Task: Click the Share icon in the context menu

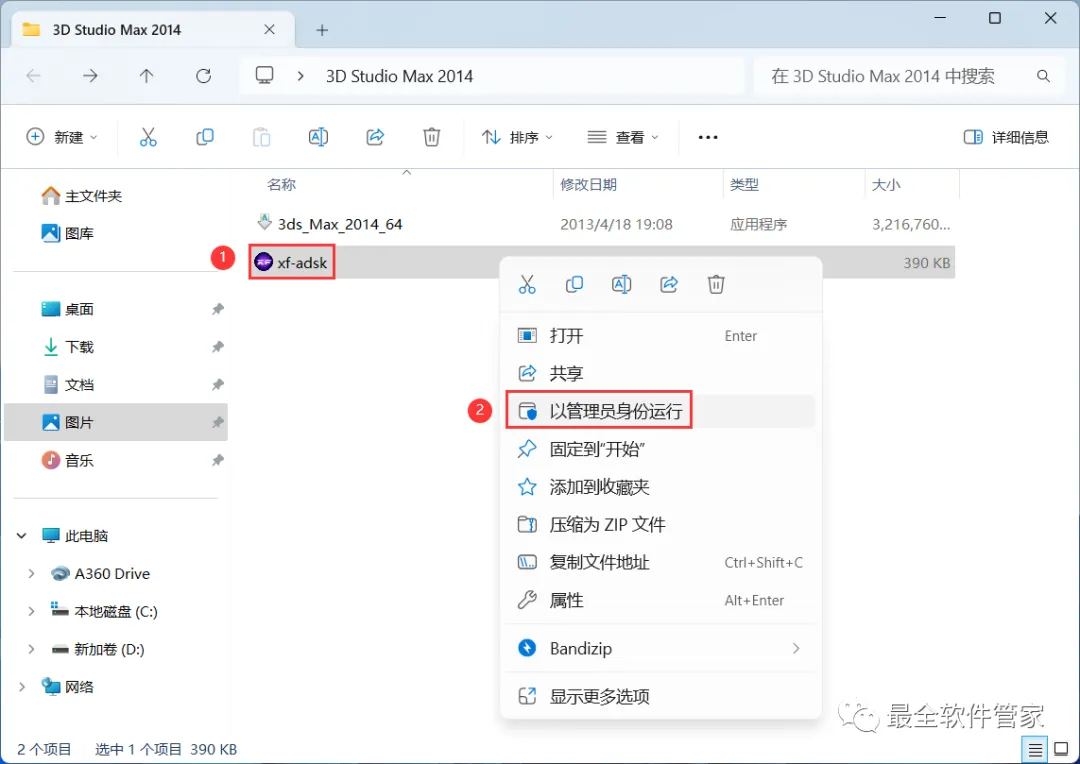Action: tap(669, 284)
